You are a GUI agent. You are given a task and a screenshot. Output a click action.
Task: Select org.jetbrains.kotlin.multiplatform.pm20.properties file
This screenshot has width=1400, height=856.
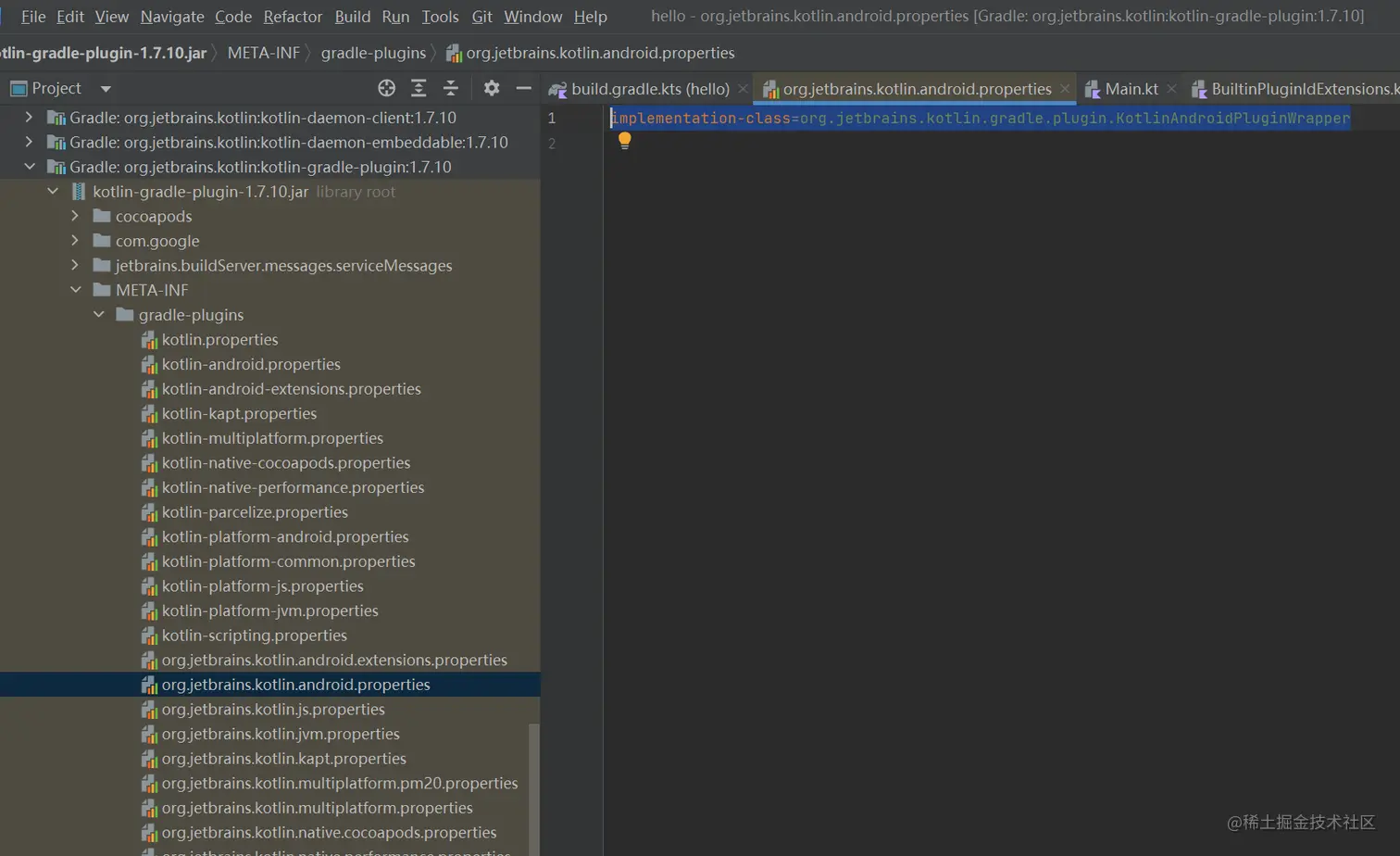pyautogui.click(x=339, y=784)
